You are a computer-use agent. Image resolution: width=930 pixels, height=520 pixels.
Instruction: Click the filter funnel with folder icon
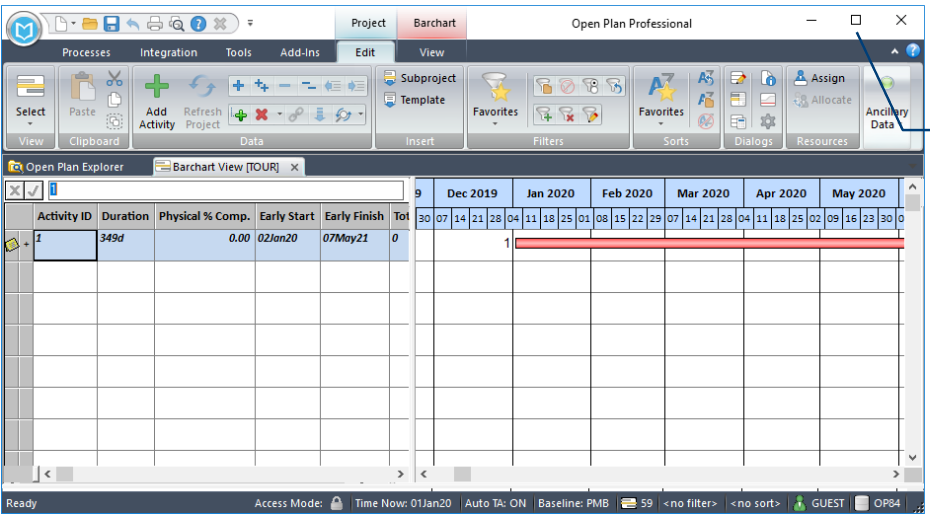[544, 86]
